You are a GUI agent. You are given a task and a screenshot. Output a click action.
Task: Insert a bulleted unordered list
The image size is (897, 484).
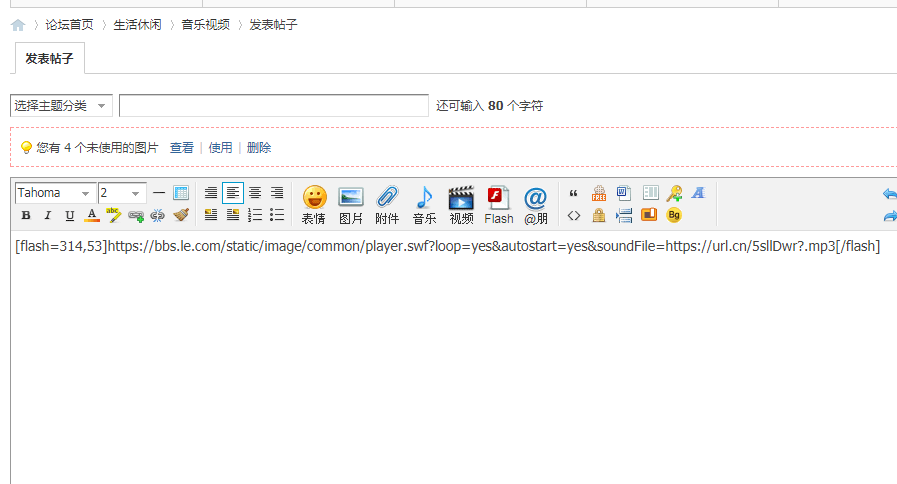[x=277, y=215]
